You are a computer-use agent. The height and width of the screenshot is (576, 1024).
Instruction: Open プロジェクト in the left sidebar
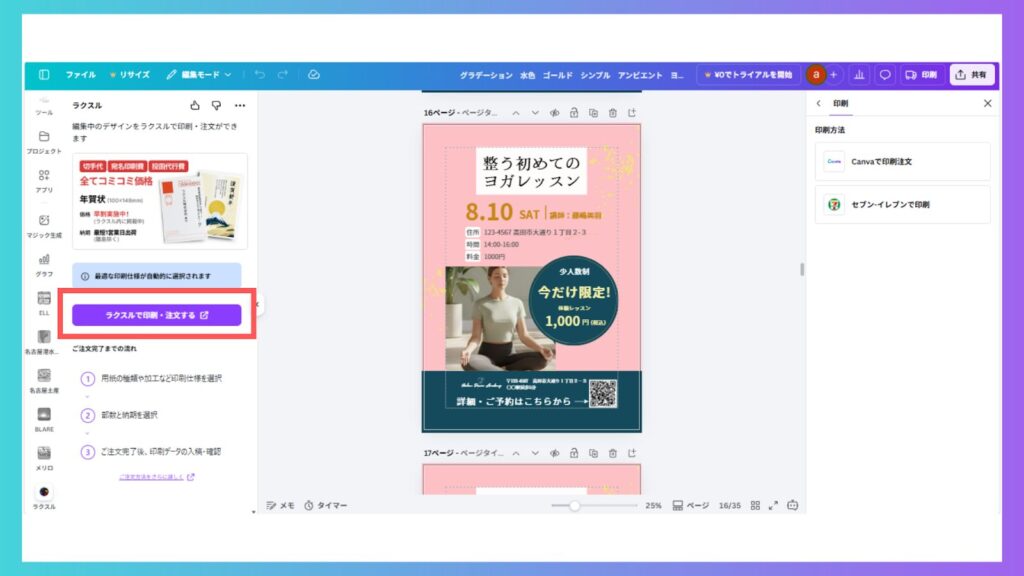pyautogui.click(x=44, y=142)
